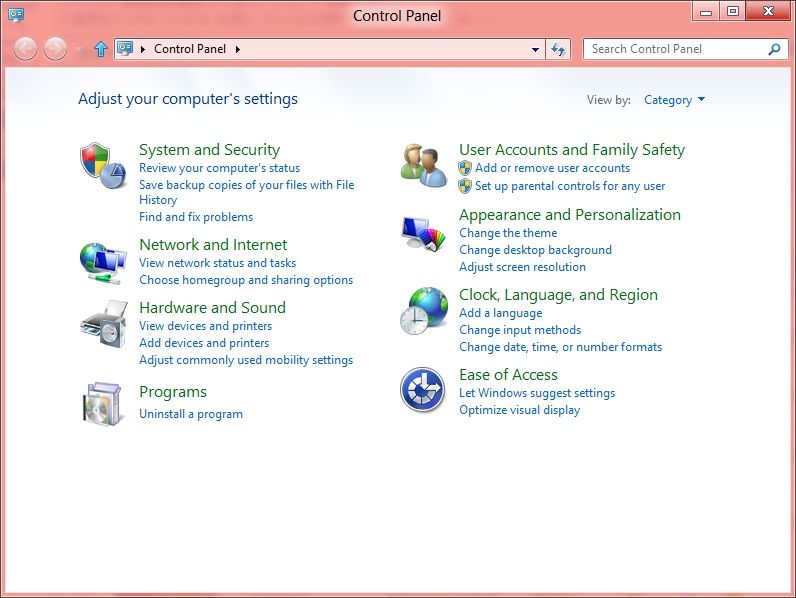Click the Hardware and Sound printer icon
The width and height of the screenshot is (796, 598).
[x=104, y=324]
